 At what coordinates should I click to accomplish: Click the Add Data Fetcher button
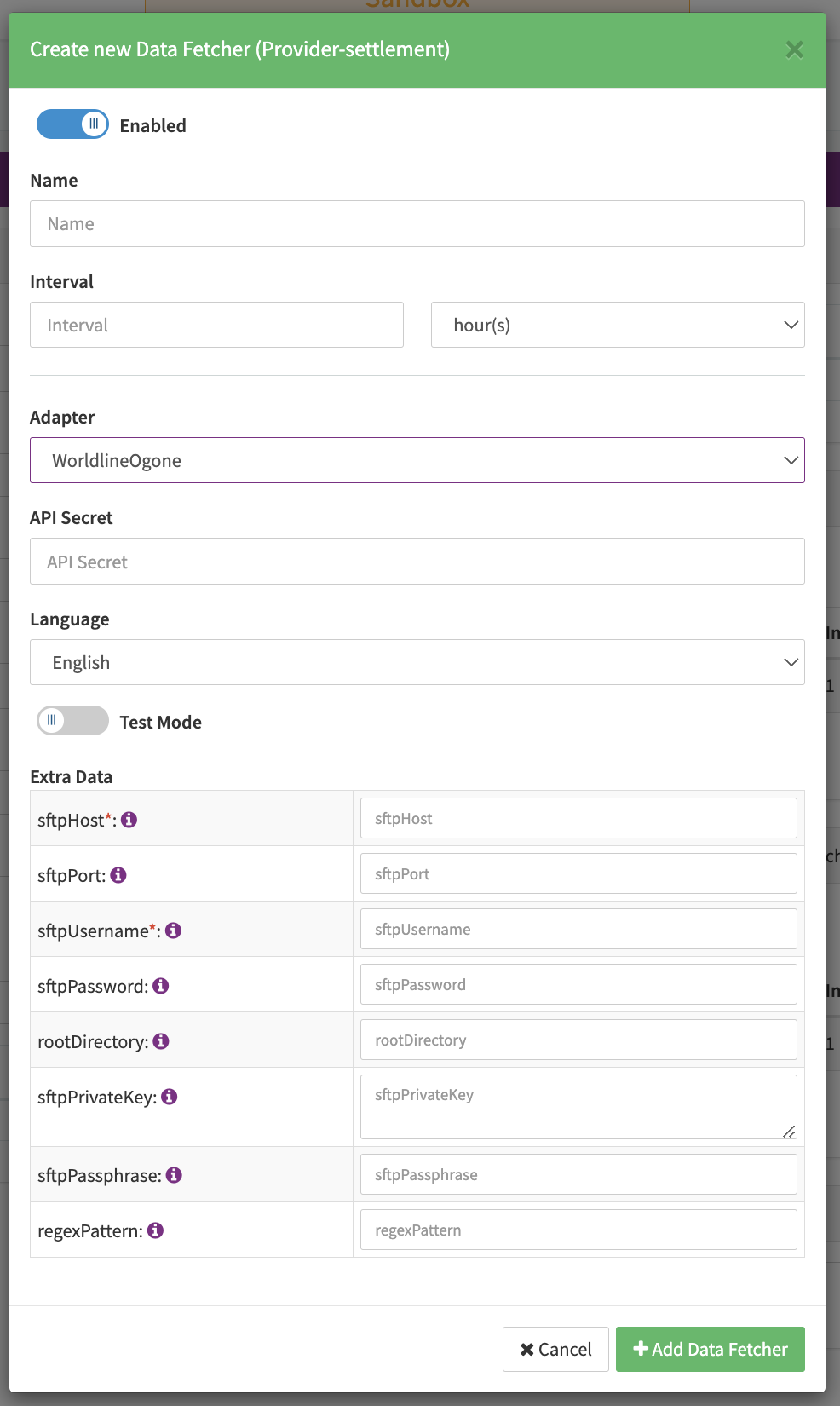pyautogui.click(x=710, y=1349)
